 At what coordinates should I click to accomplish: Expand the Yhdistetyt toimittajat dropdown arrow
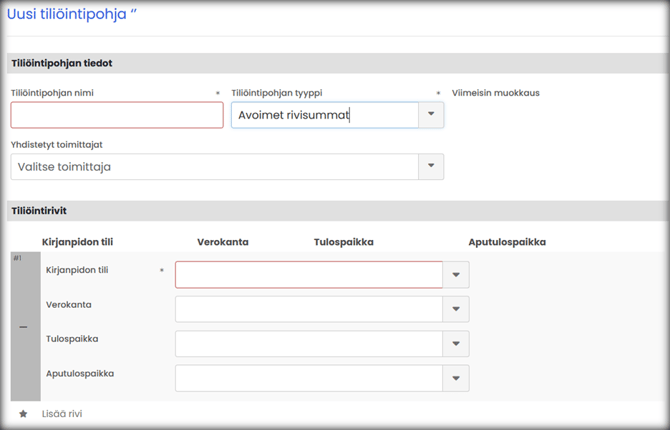tap(431, 166)
